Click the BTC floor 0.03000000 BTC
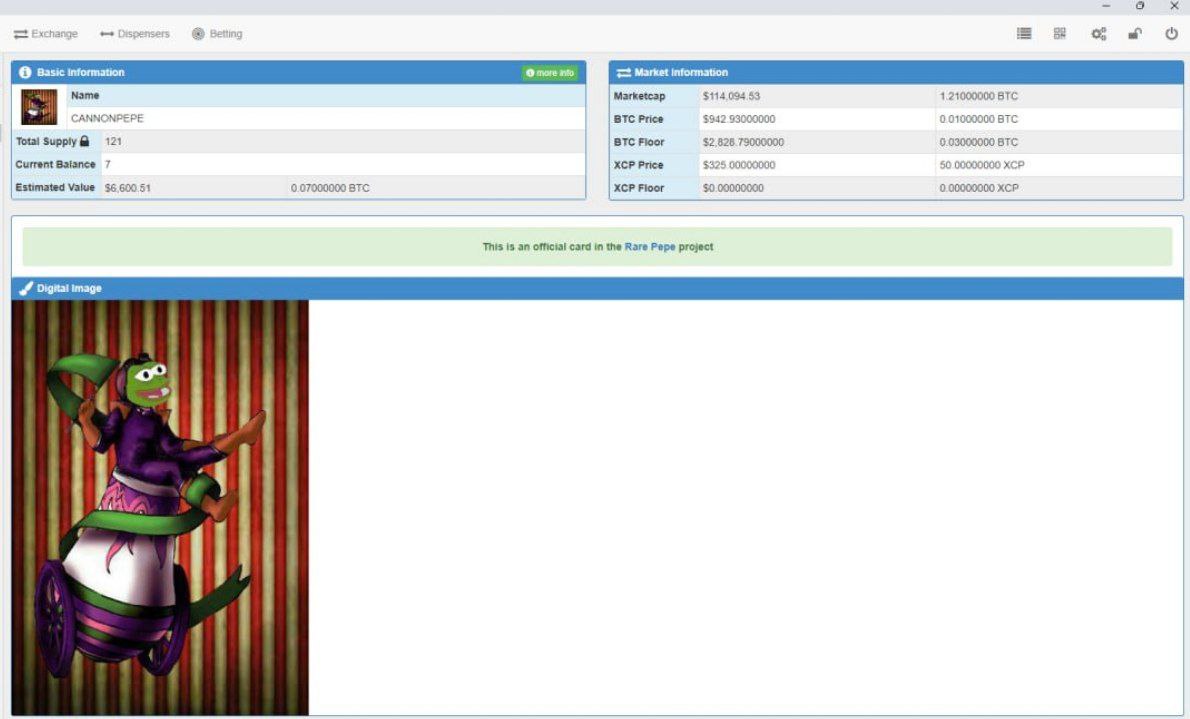 [x=979, y=142]
